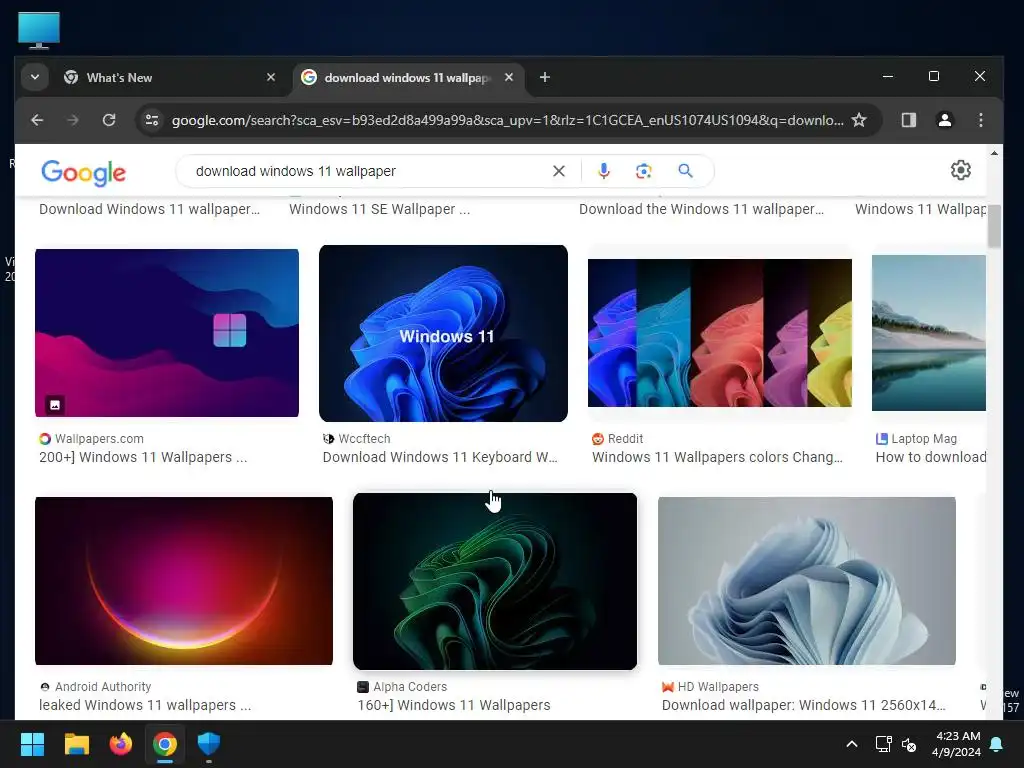Click the HD Wallpapers source label
1024x768 pixels.
click(711, 687)
